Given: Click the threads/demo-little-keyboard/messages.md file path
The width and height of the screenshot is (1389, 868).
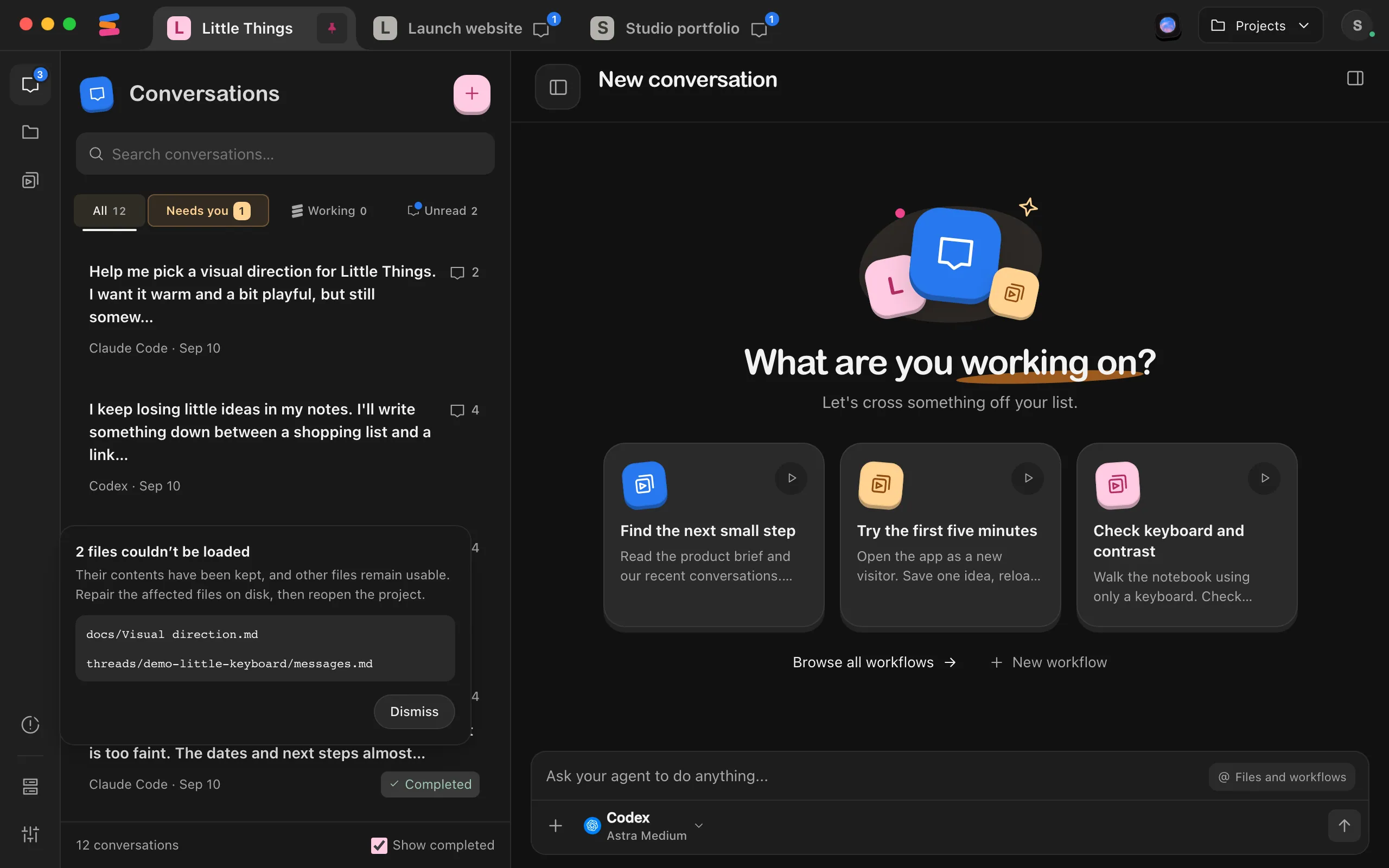Looking at the screenshot, I should click(x=230, y=663).
